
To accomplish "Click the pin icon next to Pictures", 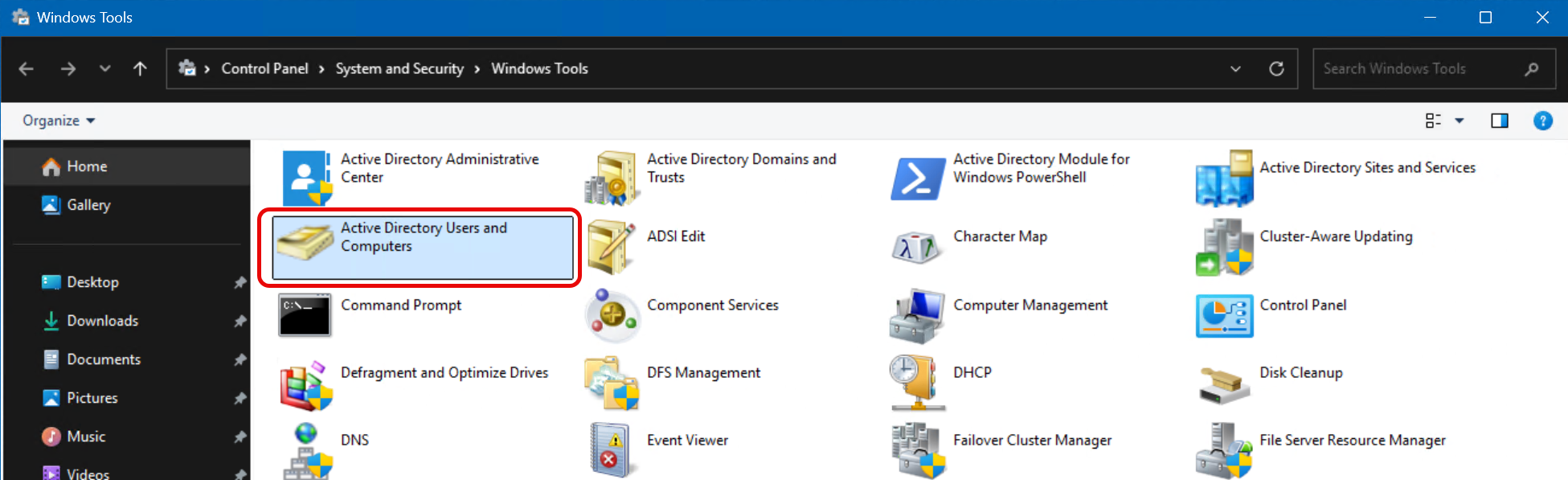I will pos(239,398).
